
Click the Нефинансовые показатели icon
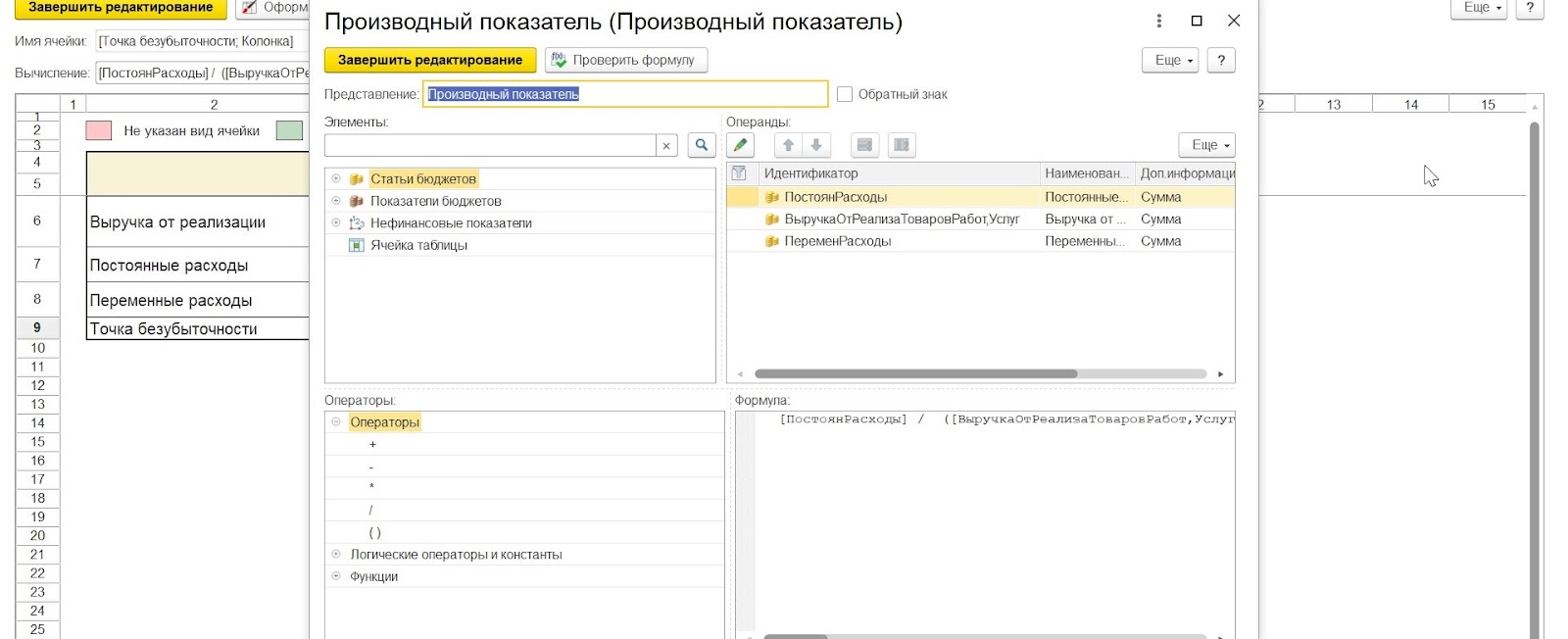coord(357,223)
